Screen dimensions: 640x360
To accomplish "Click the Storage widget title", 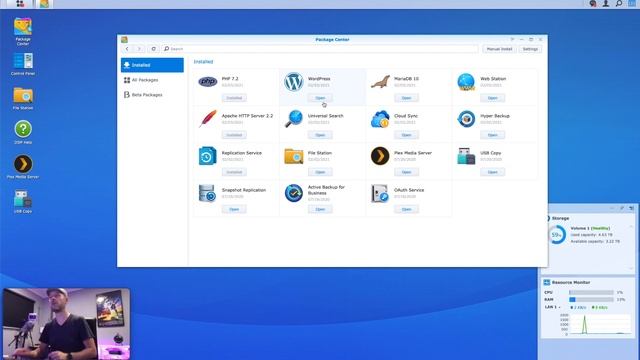I will pyautogui.click(x=560, y=218).
